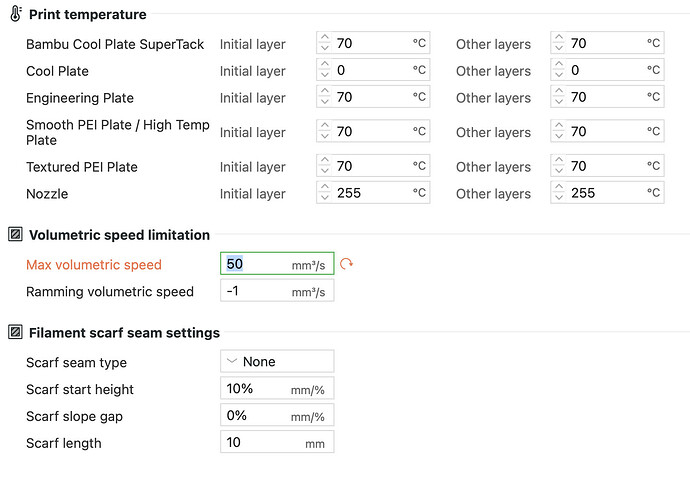Edit Nozzle other layers 255 value
The width and height of the screenshot is (690, 491).
tap(606, 193)
